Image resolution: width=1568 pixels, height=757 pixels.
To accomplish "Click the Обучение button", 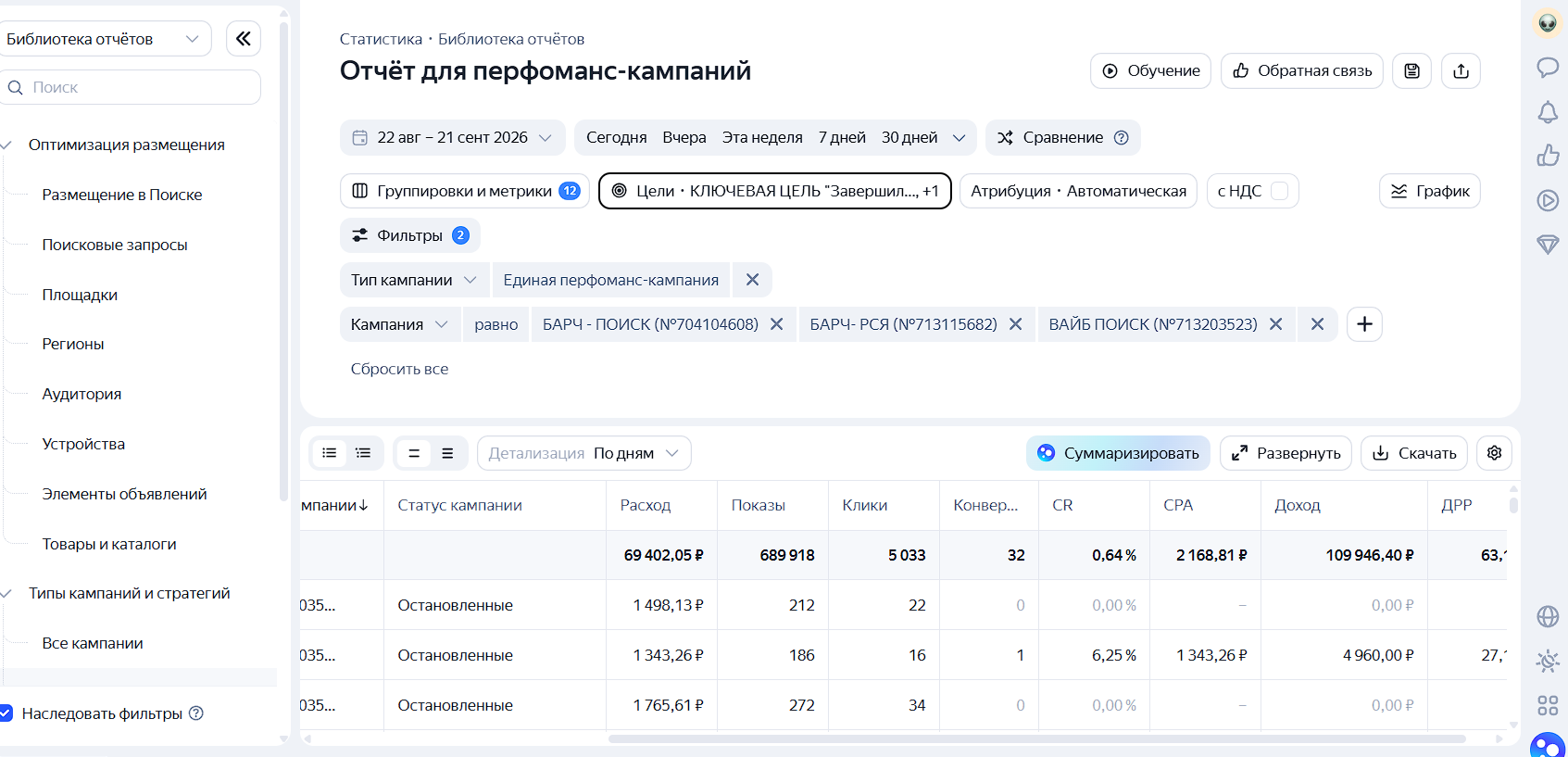I will pos(1150,71).
